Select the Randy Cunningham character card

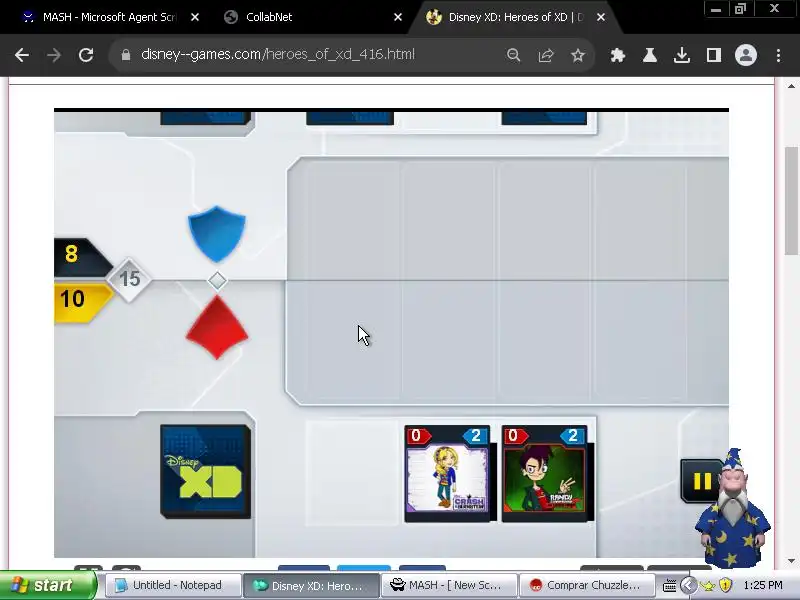(x=545, y=473)
